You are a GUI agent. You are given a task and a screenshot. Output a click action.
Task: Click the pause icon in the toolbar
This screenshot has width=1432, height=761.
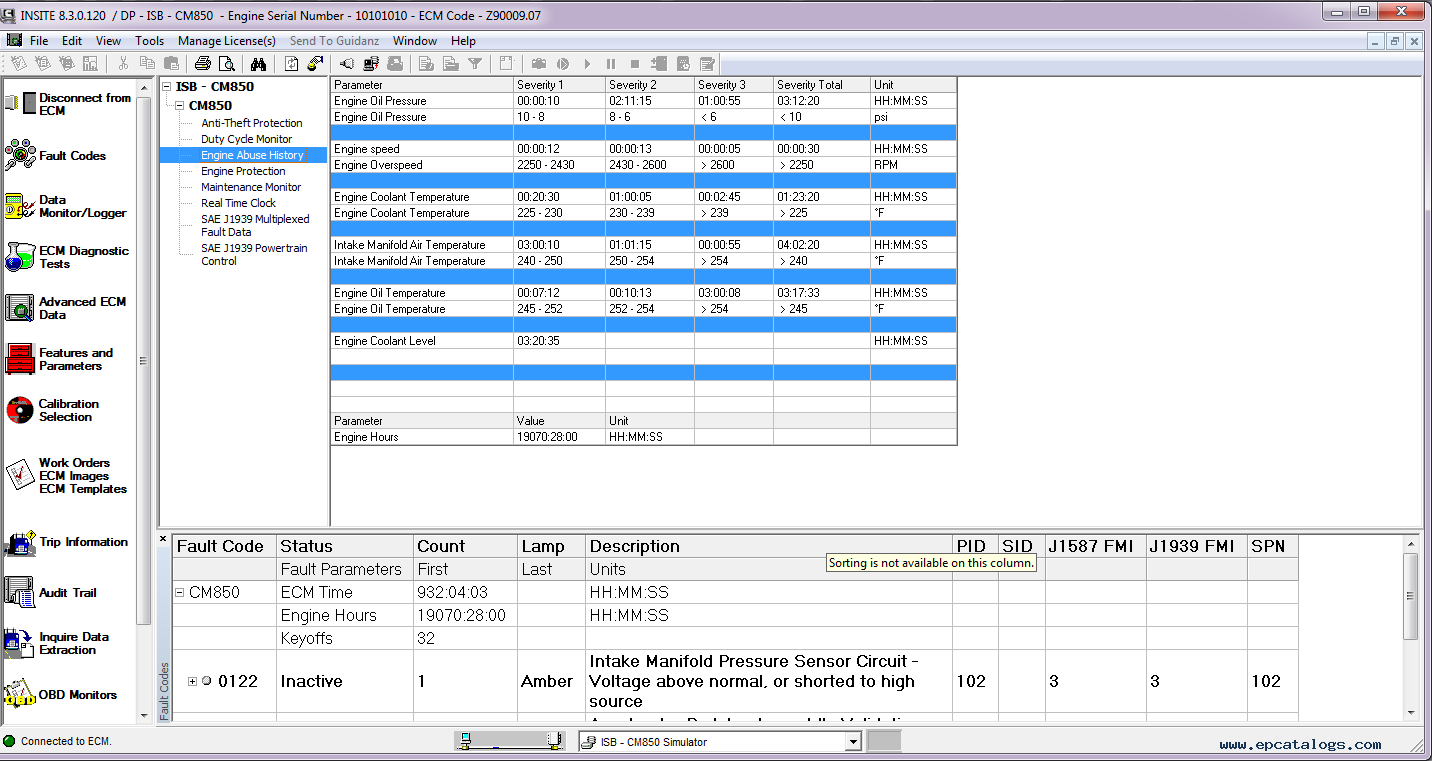610,63
